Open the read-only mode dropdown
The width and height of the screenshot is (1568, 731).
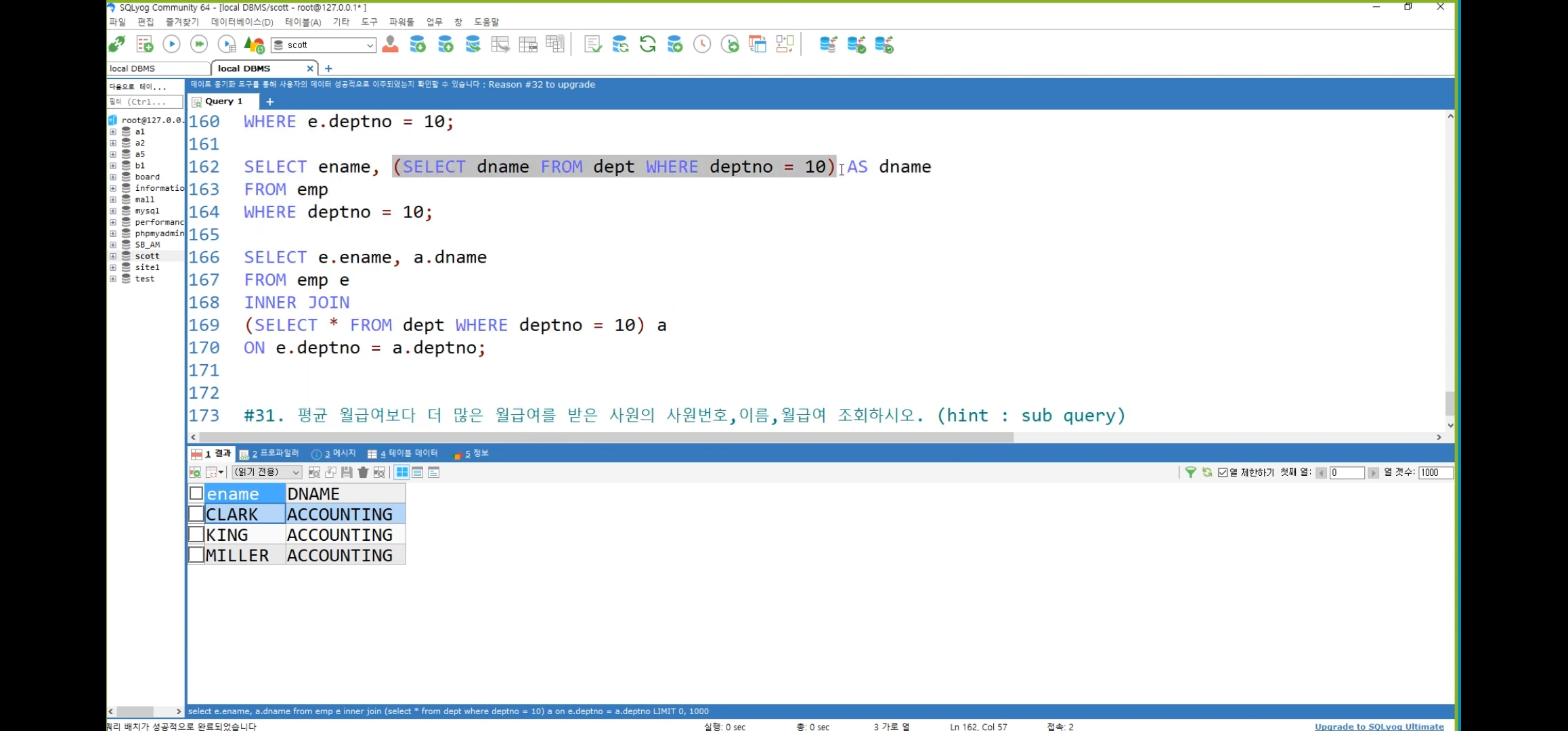(x=296, y=472)
